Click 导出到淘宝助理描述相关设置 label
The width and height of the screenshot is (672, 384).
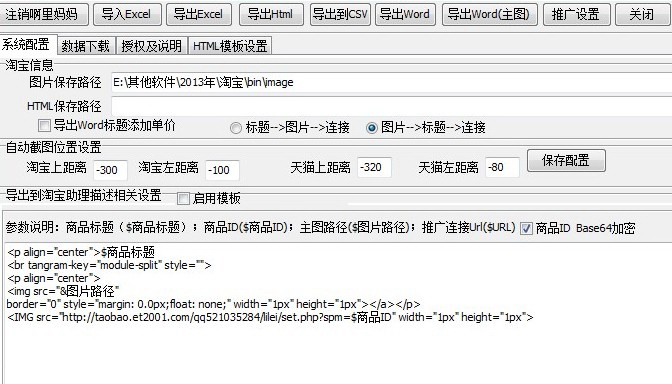click(x=83, y=195)
